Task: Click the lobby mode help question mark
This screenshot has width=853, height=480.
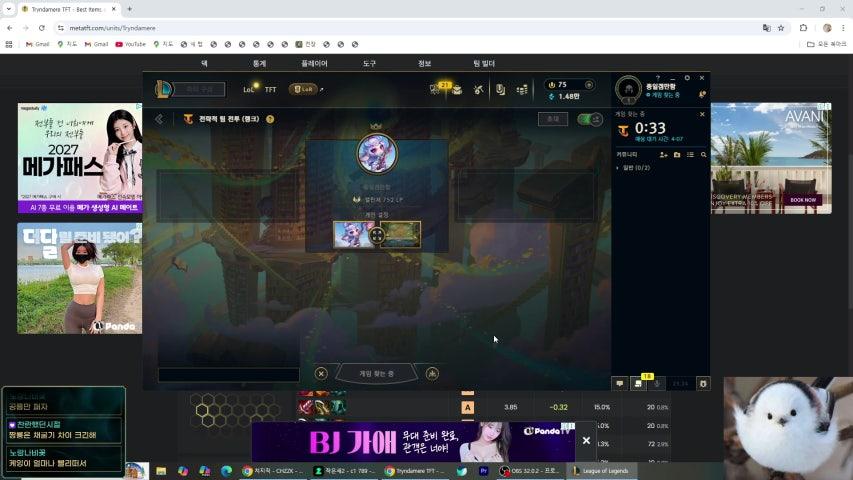Action: pos(270,119)
